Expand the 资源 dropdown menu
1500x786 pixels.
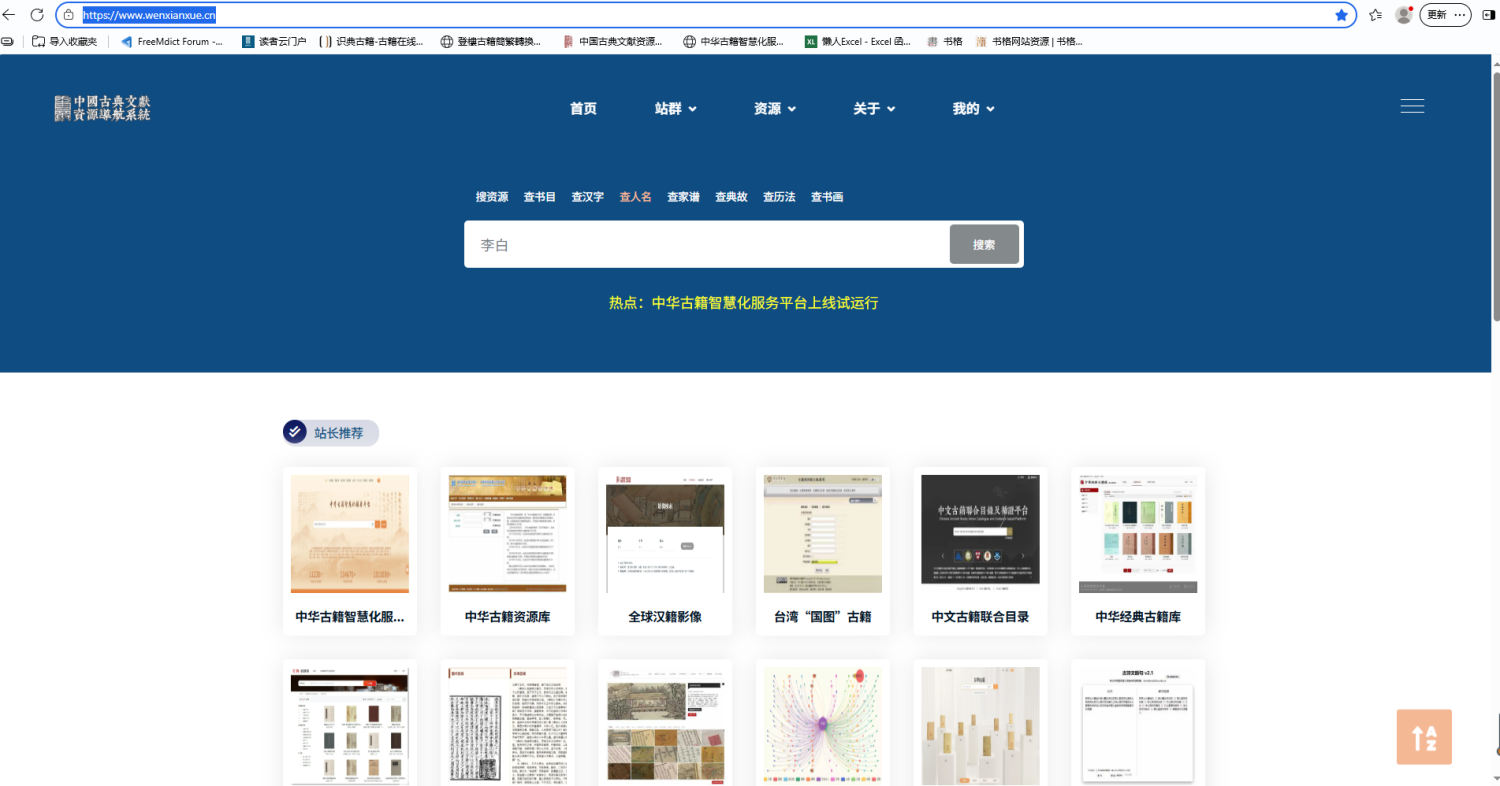pyautogui.click(x=774, y=109)
